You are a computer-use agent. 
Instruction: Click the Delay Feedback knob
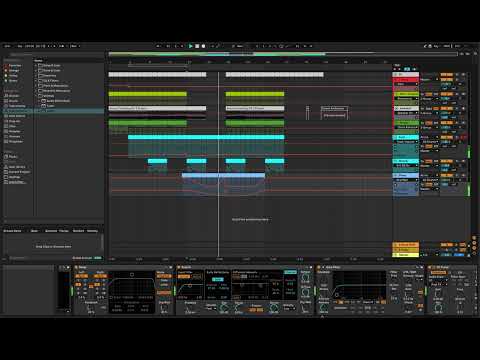click(91, 309)
